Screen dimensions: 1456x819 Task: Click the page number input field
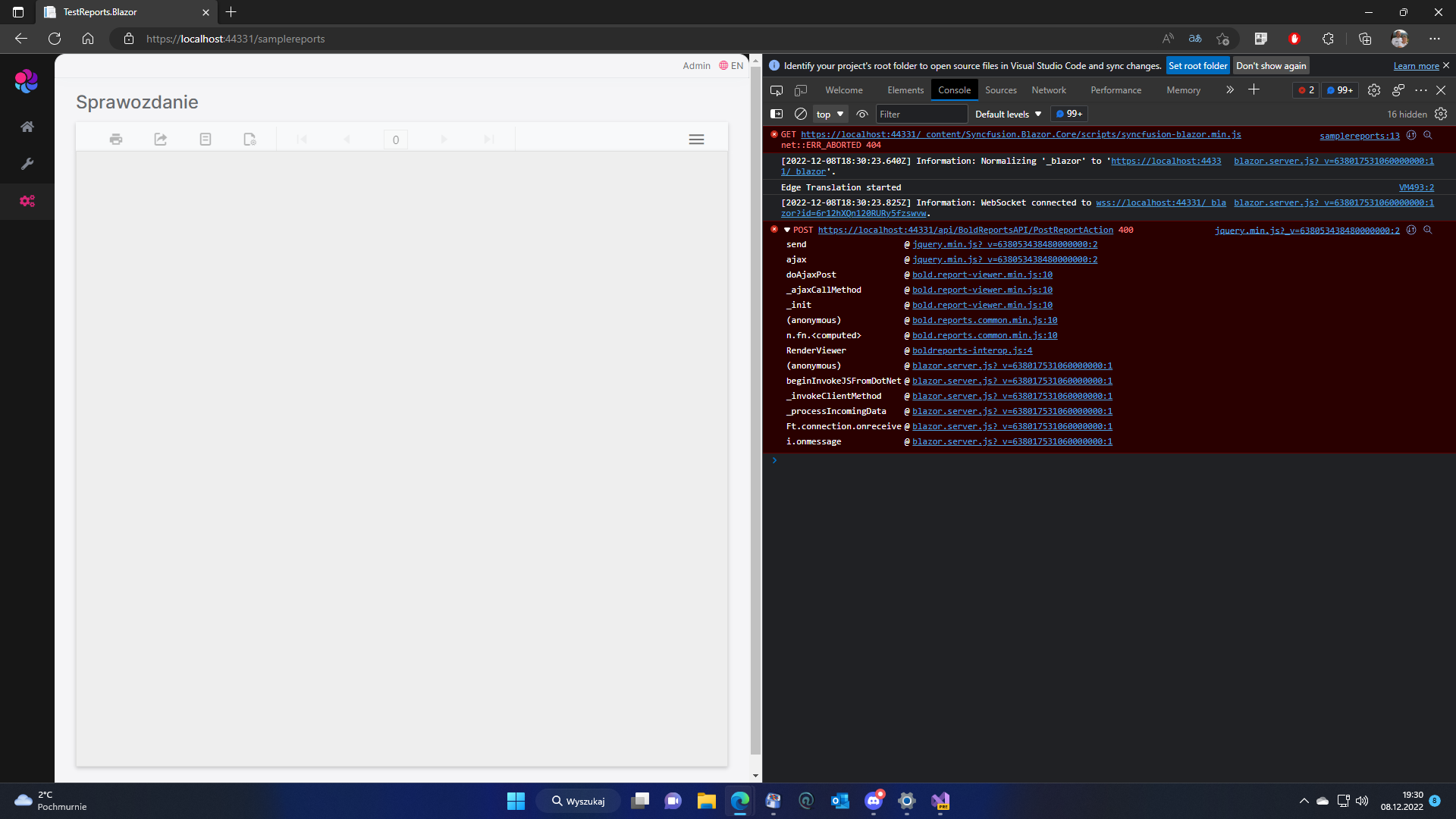coord(395,140)
